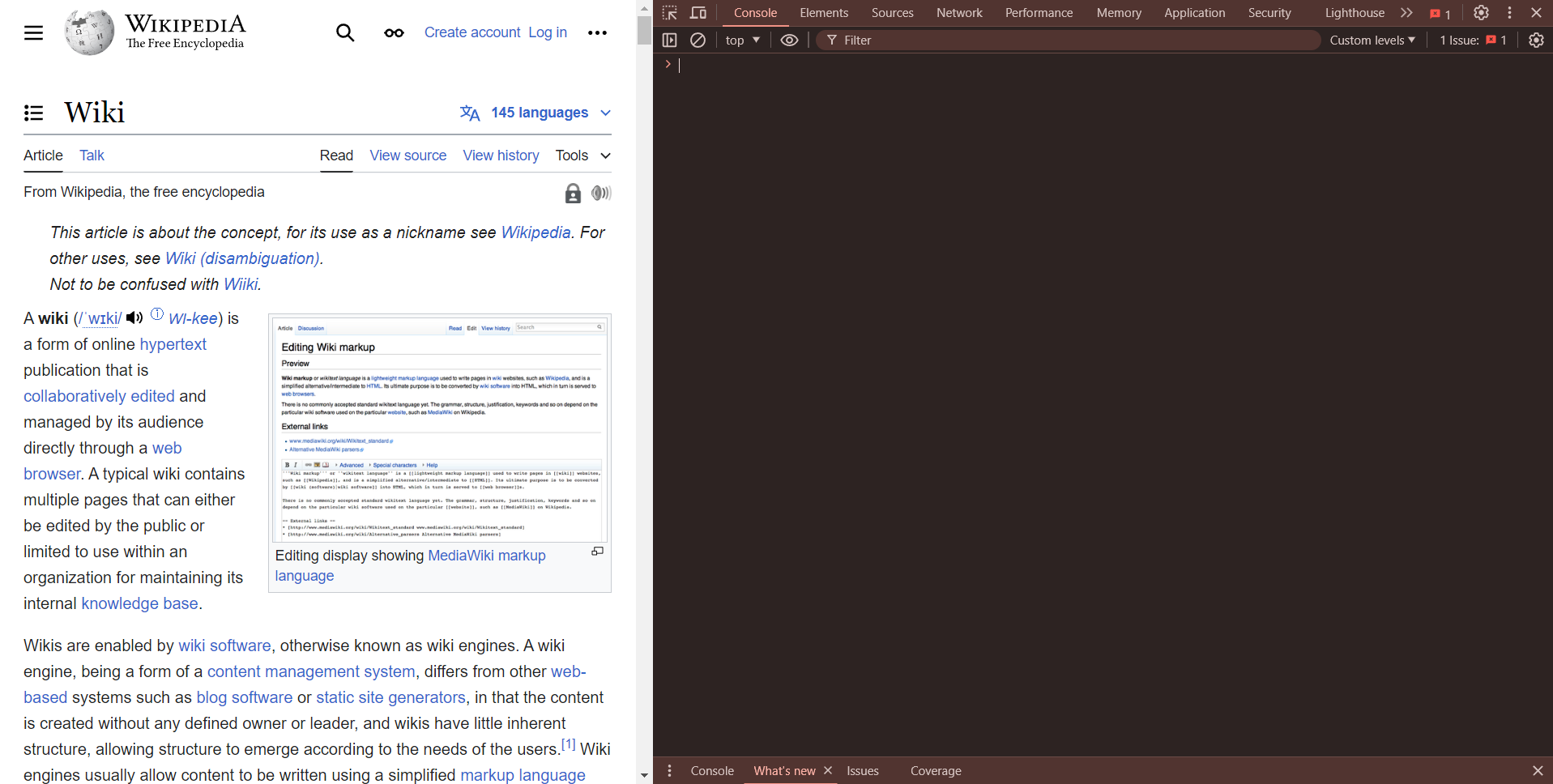Follow the knowledge base link
1553x784 pixels.
pos(139,603)
